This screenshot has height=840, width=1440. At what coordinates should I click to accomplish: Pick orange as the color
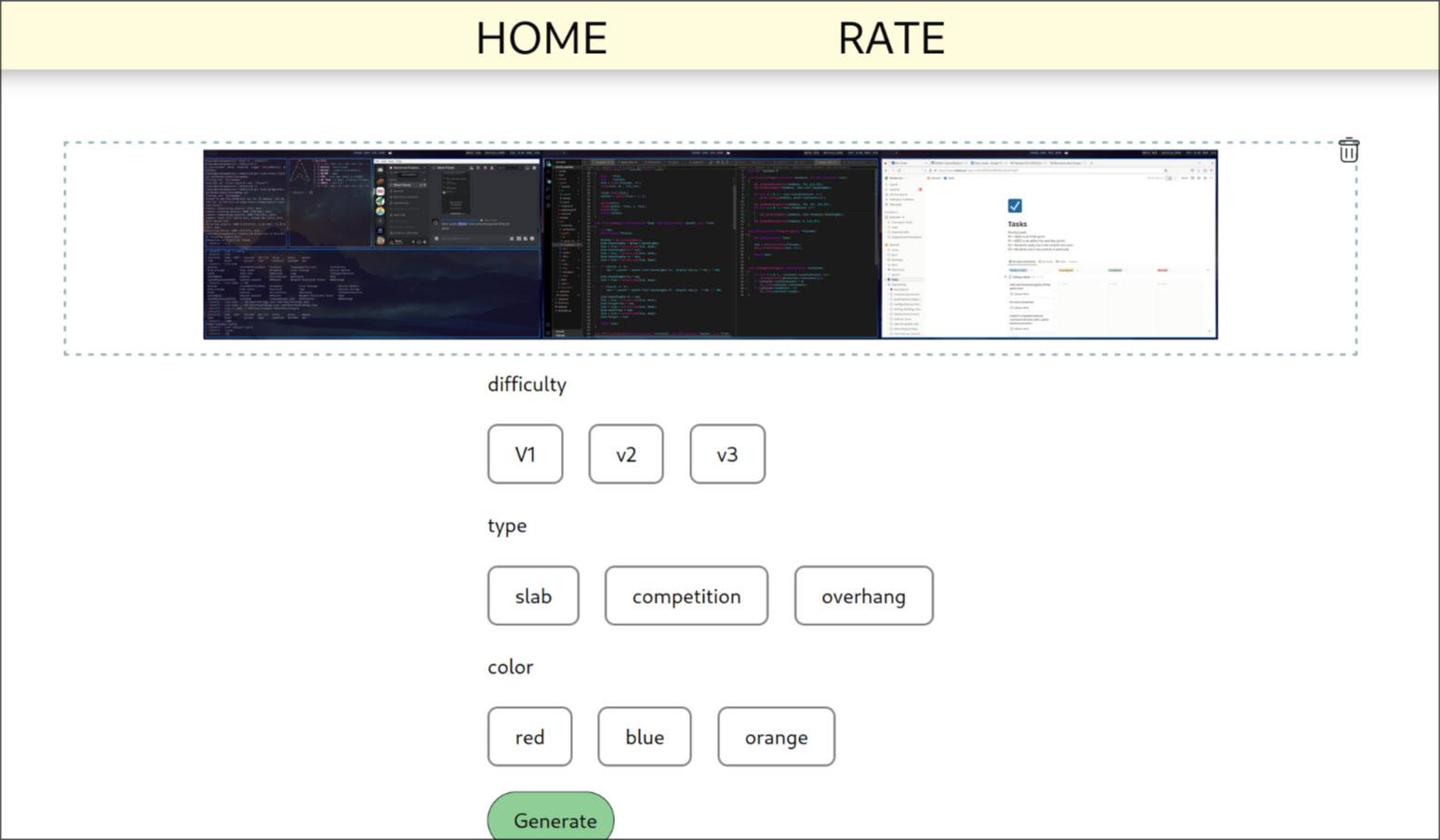tap(776, 737)
